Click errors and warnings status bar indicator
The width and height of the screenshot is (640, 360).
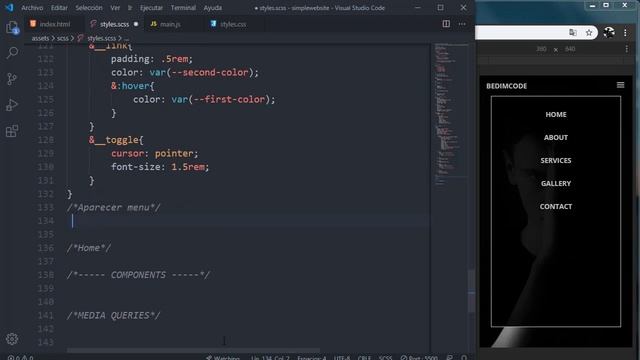20,357
